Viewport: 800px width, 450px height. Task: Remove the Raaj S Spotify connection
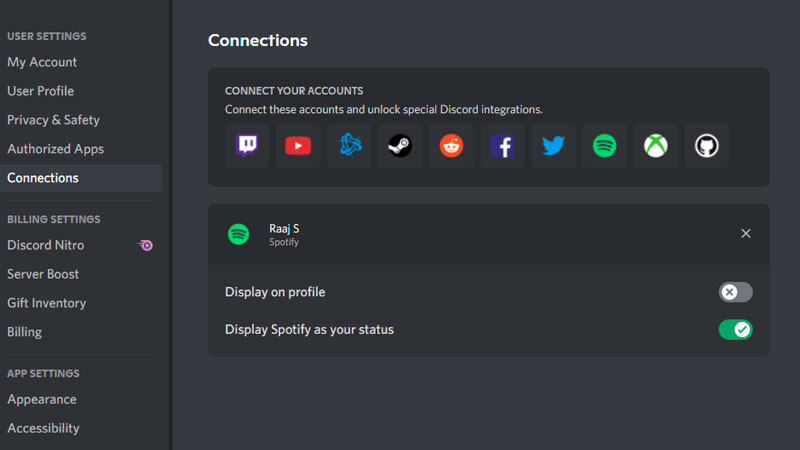click(x=745, y=234)
